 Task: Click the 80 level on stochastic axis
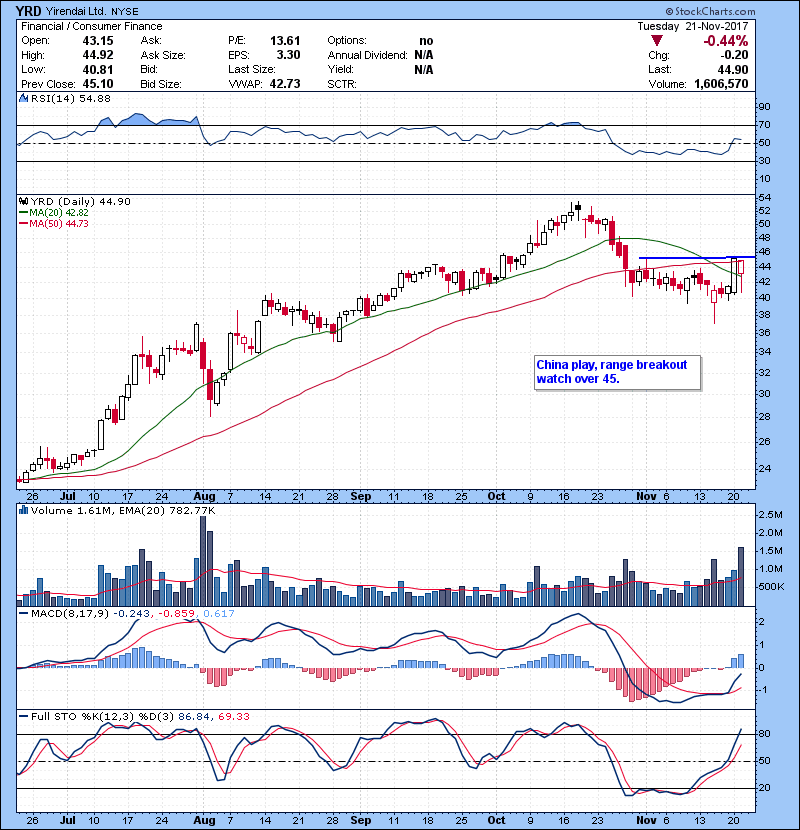click(764, 734)
